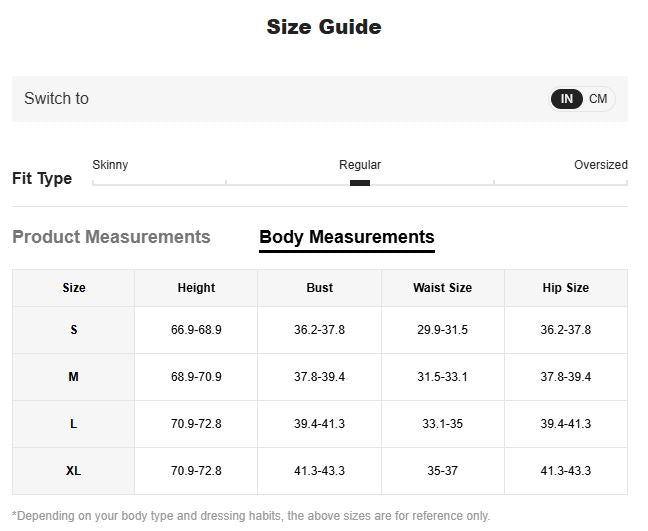Viewport: 648px width, 531px height.
Task: Click the 41.3-43.3 bust cell for XL
Action: [x=319, y=471]
